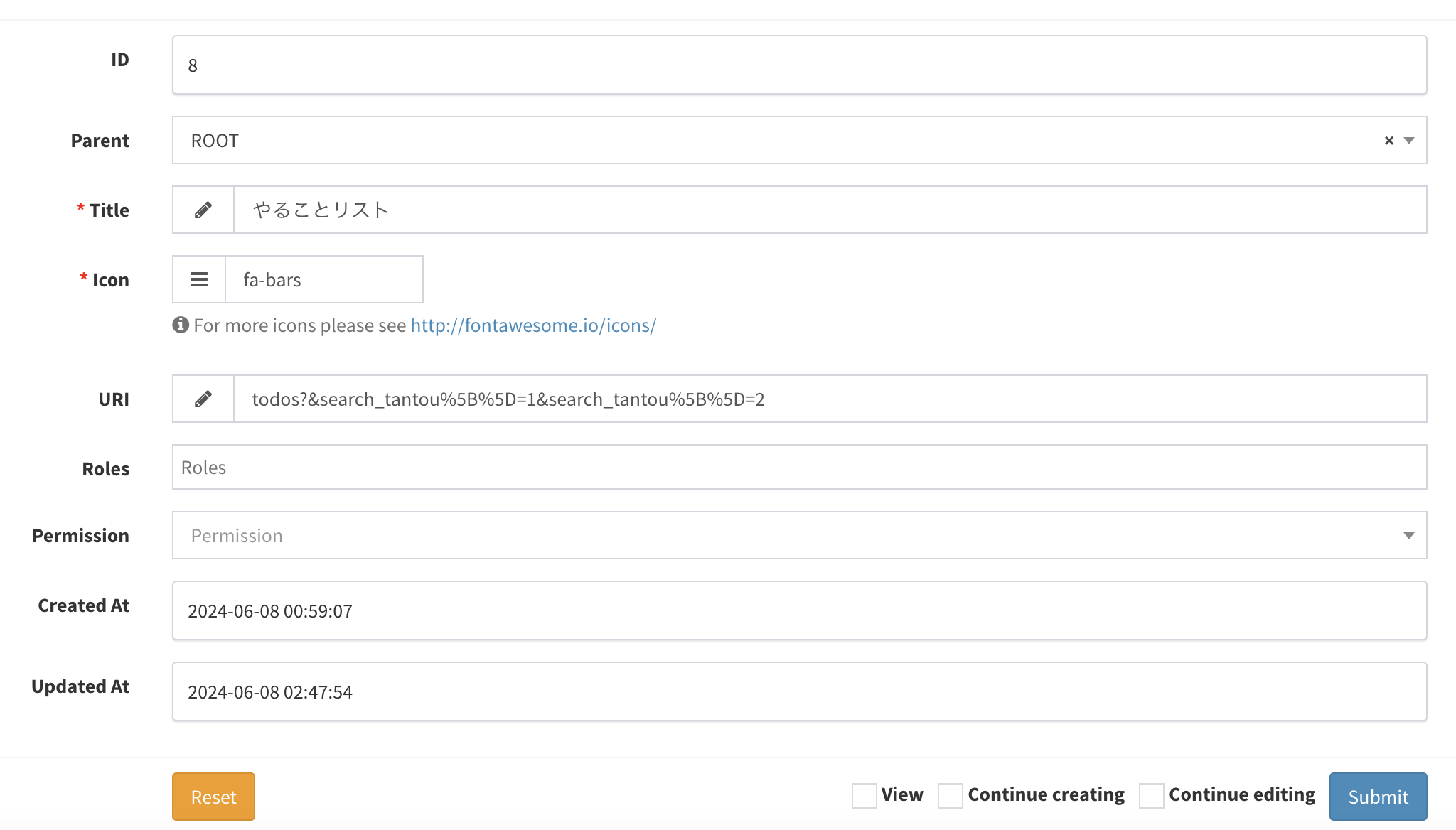This screenshot has height=830, width=1456.
Task: Open the Roles selection field
Action: coord(799,467)
